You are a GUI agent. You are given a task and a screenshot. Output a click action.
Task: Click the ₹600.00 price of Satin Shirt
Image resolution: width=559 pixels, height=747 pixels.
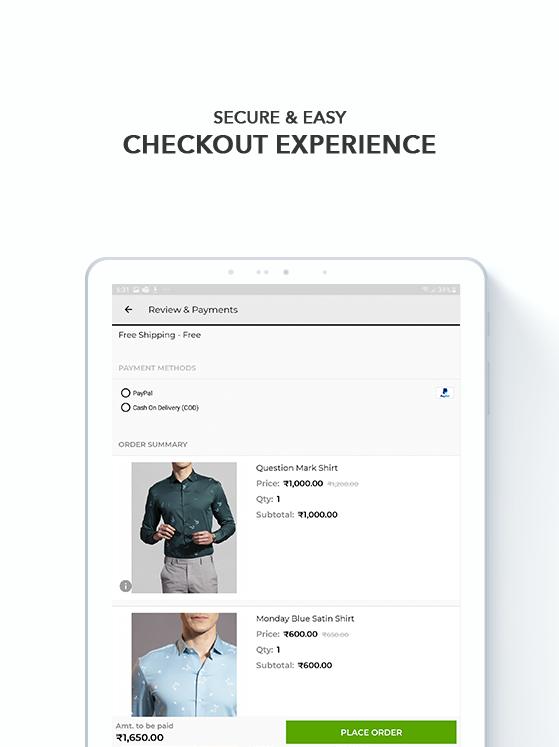click(300, 634)
